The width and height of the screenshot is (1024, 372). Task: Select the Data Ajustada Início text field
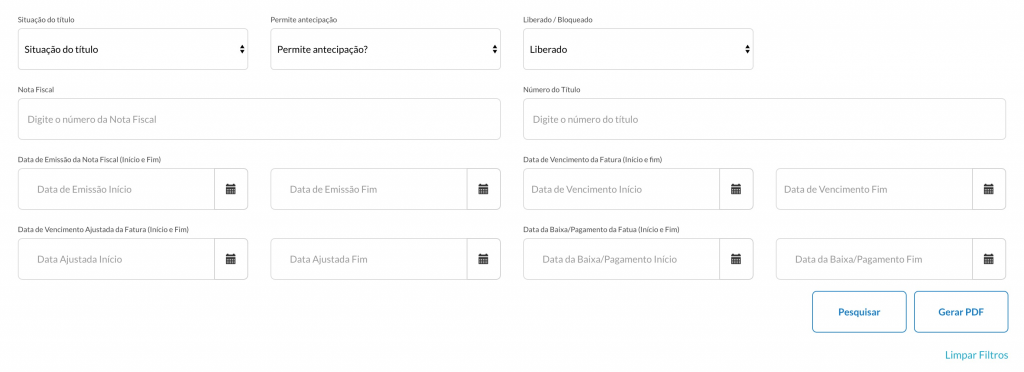coord(116,259)
